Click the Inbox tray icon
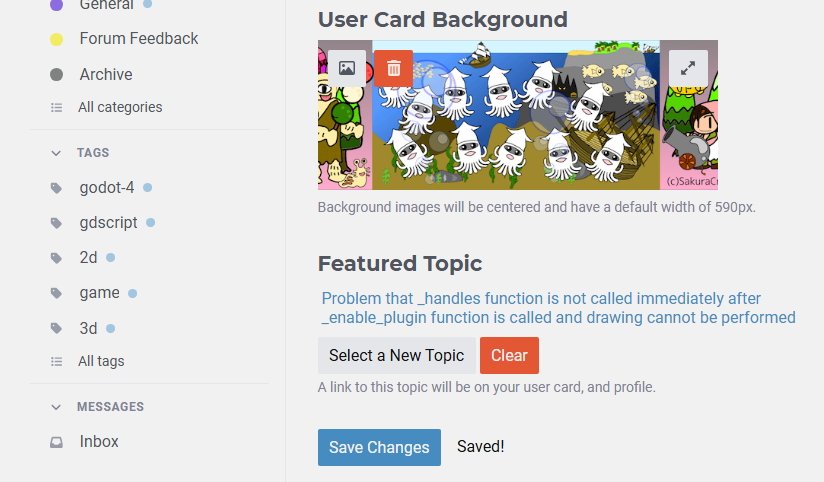This screenshot has width=824, height=482. (56, 442)
